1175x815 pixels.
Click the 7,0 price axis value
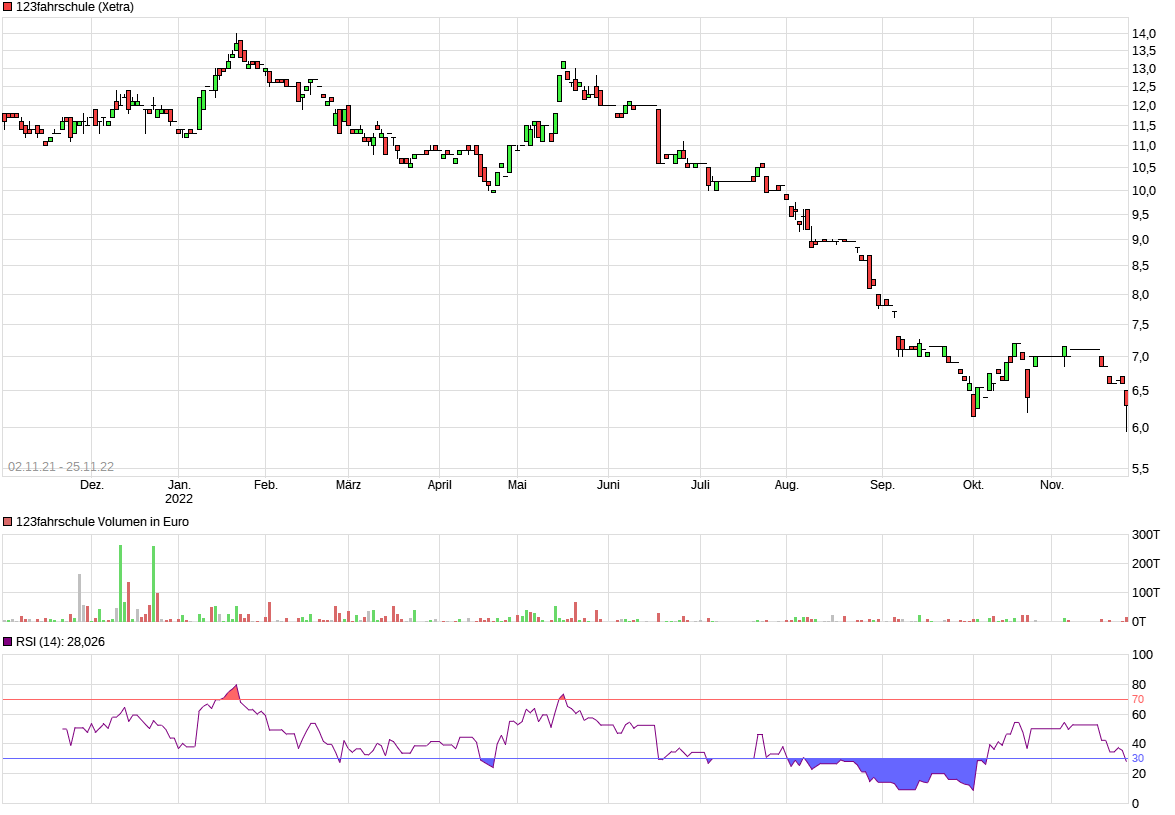[x=1140, y=357]
